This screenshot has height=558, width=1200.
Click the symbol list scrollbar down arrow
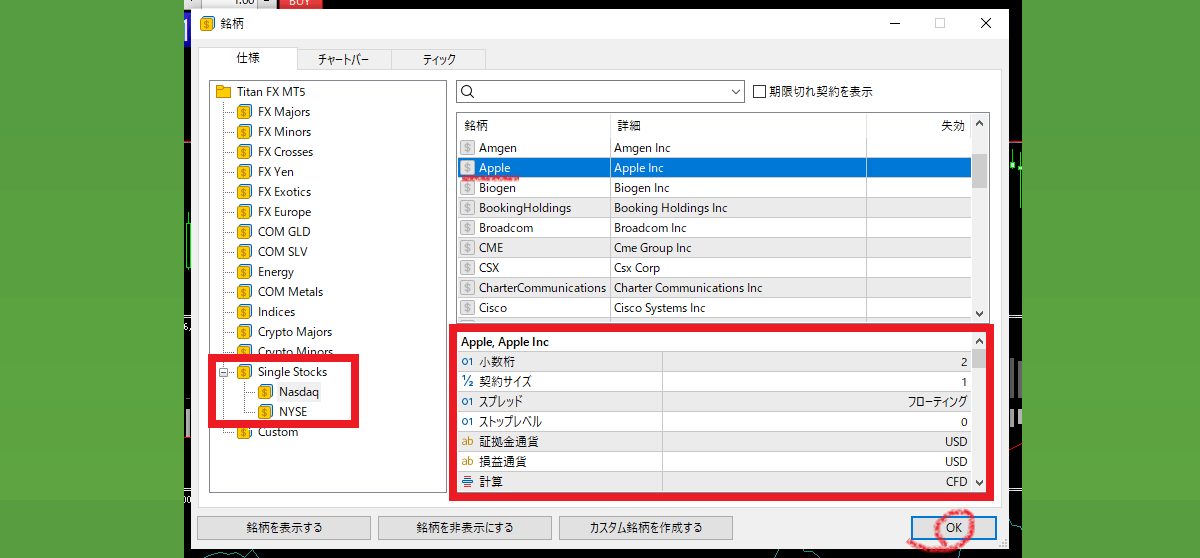coord(980,313)
